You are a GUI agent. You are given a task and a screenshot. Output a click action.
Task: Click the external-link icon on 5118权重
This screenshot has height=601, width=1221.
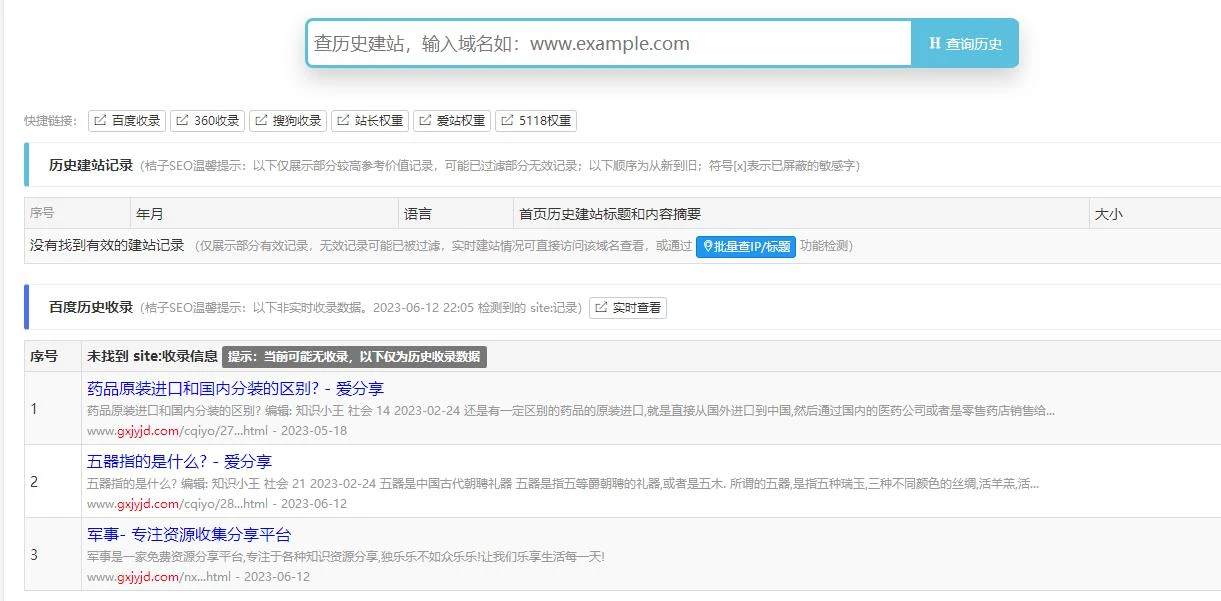(507, 121)
